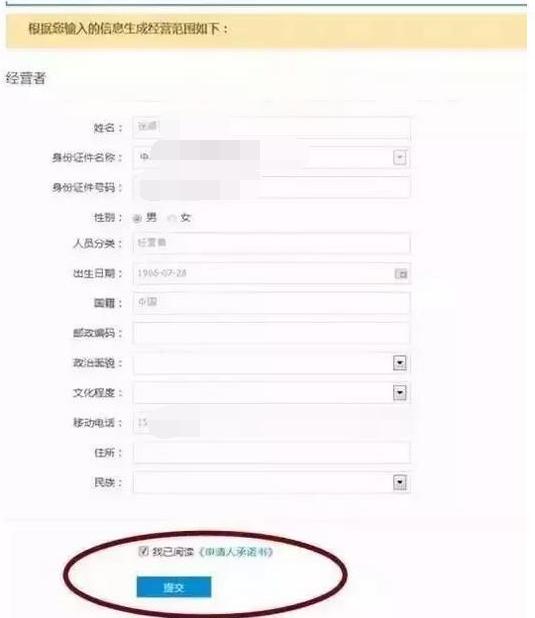Select the 男 gender radio button
The image size is (535, 618).
137,218
